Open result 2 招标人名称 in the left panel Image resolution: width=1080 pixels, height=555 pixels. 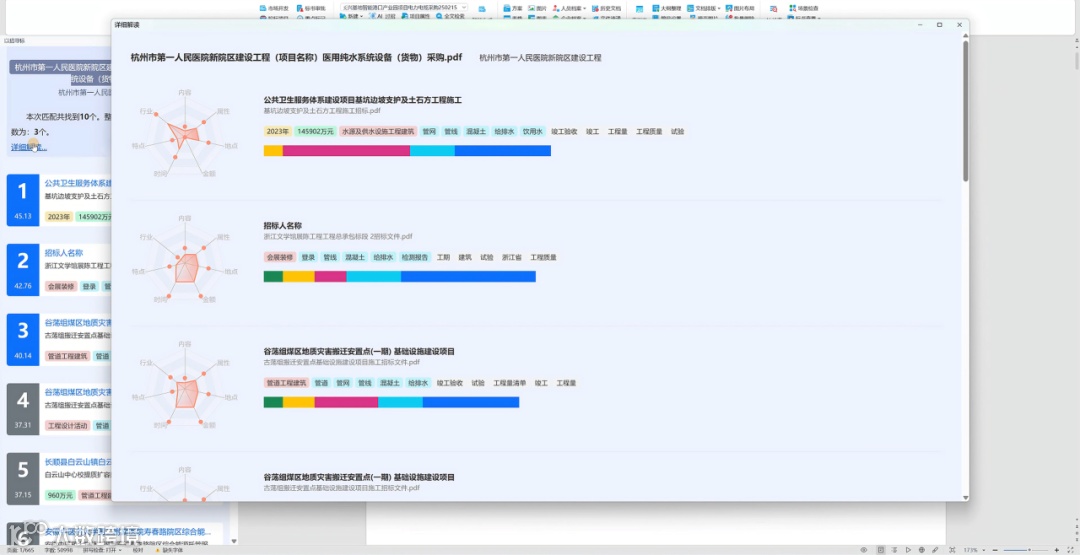tap(63, 253)
